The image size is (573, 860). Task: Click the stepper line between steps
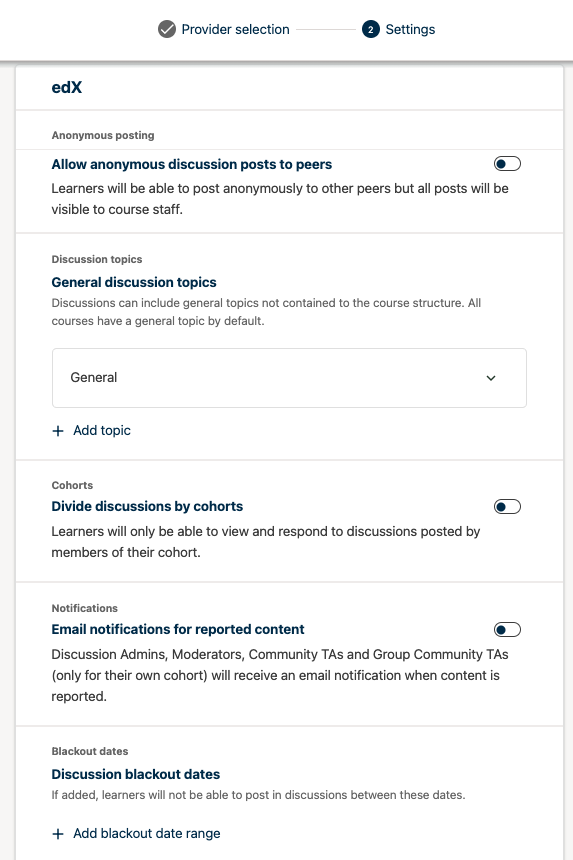pos(326,29)
